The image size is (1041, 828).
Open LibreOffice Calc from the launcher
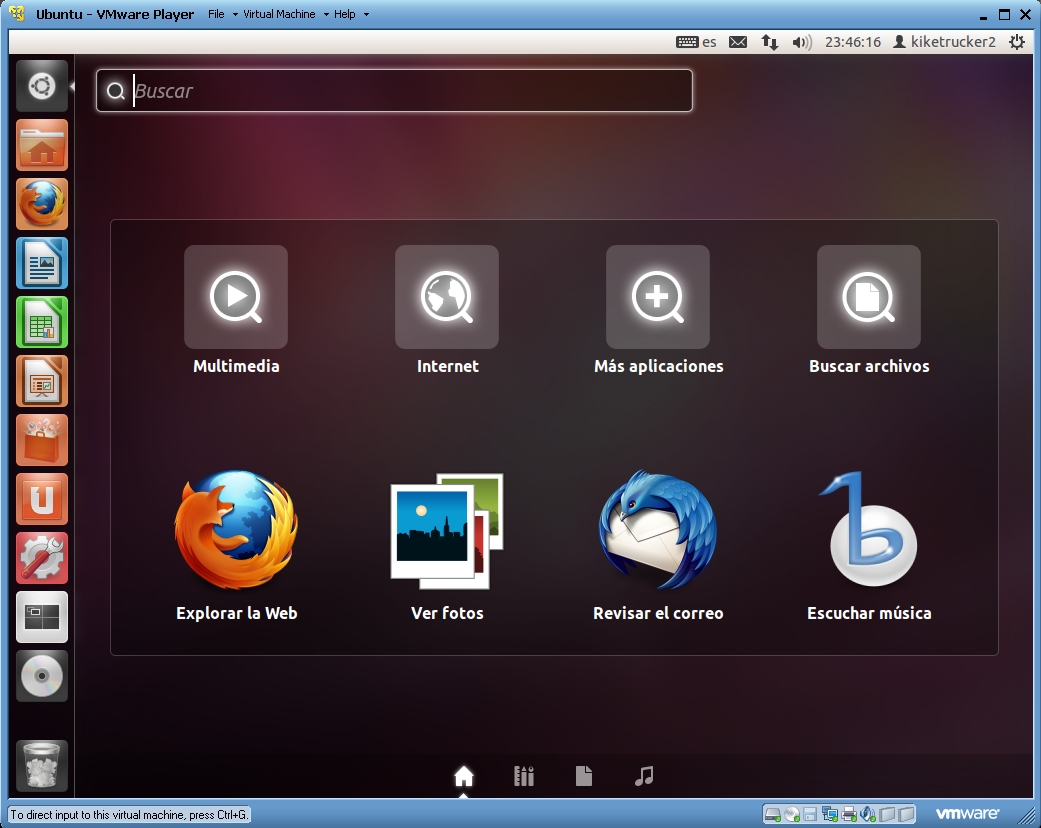coord(42,322)
